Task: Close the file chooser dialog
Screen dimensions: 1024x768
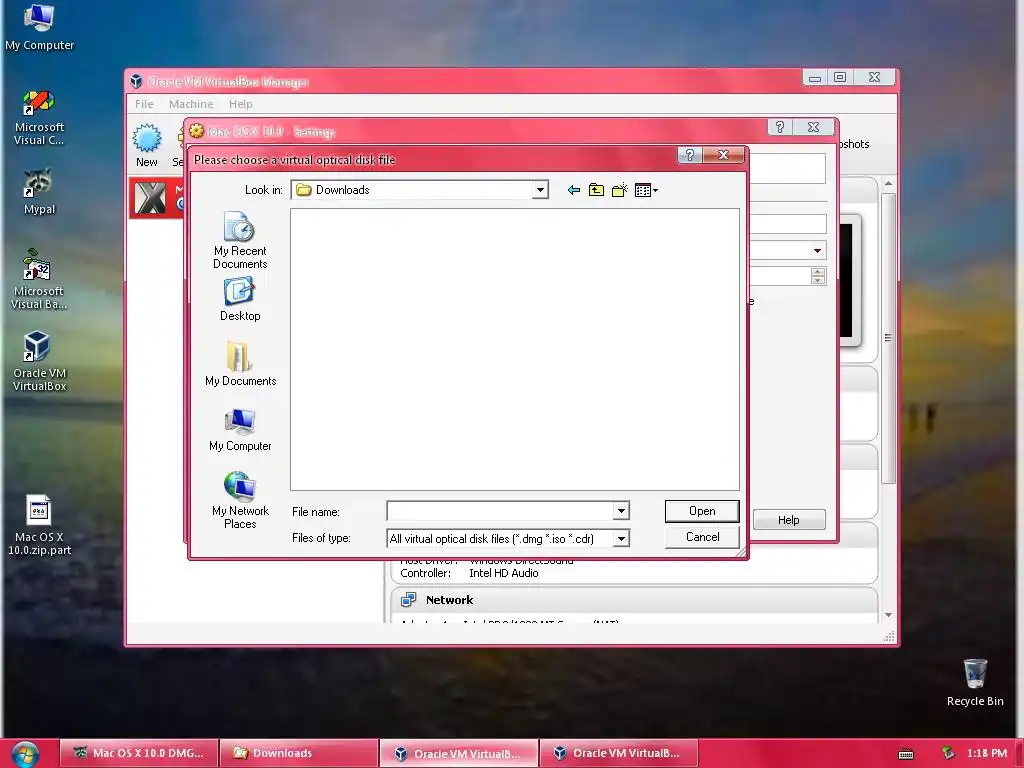Action: click(x=723, y=155)
